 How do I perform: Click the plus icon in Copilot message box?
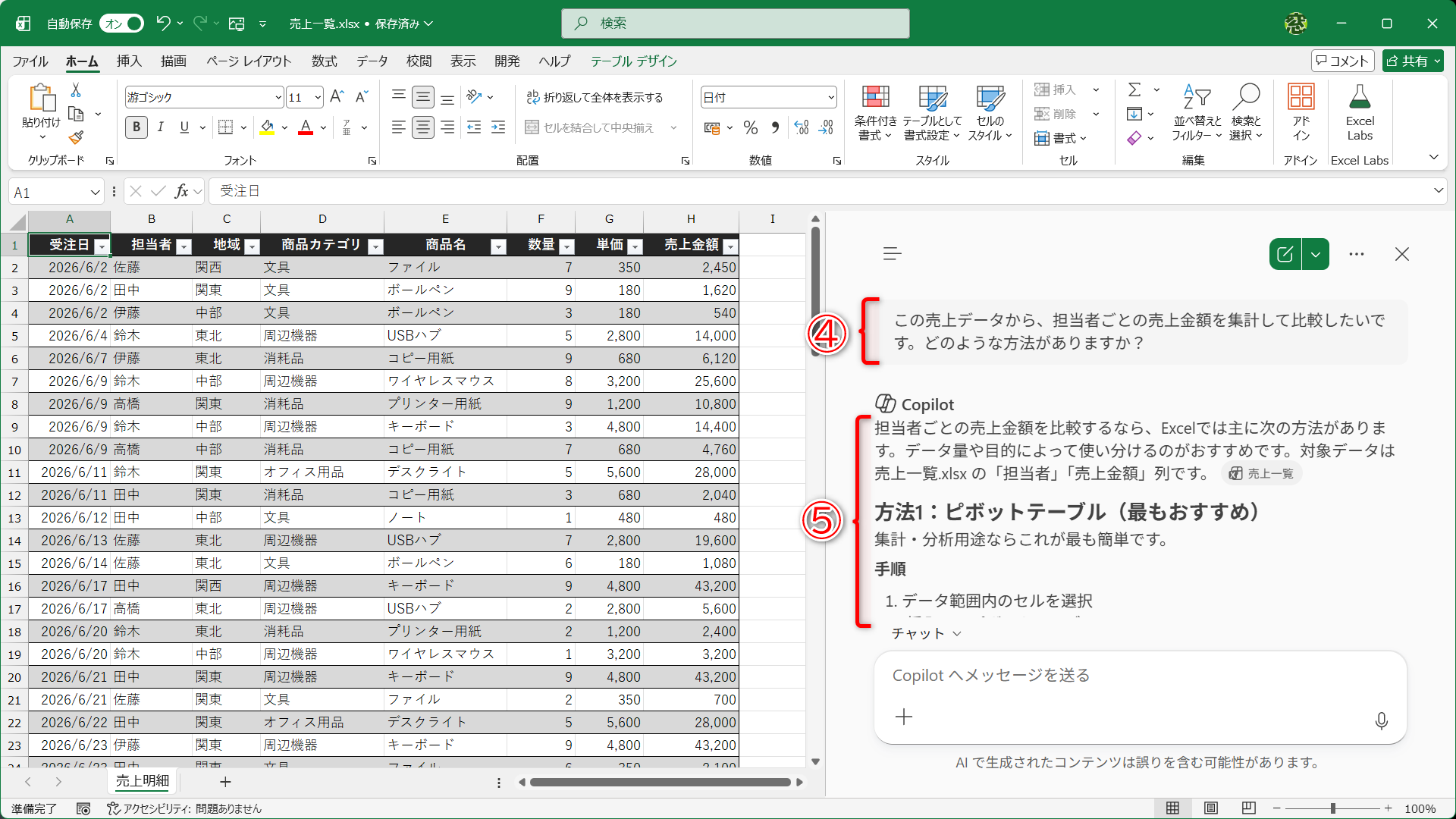904,717
